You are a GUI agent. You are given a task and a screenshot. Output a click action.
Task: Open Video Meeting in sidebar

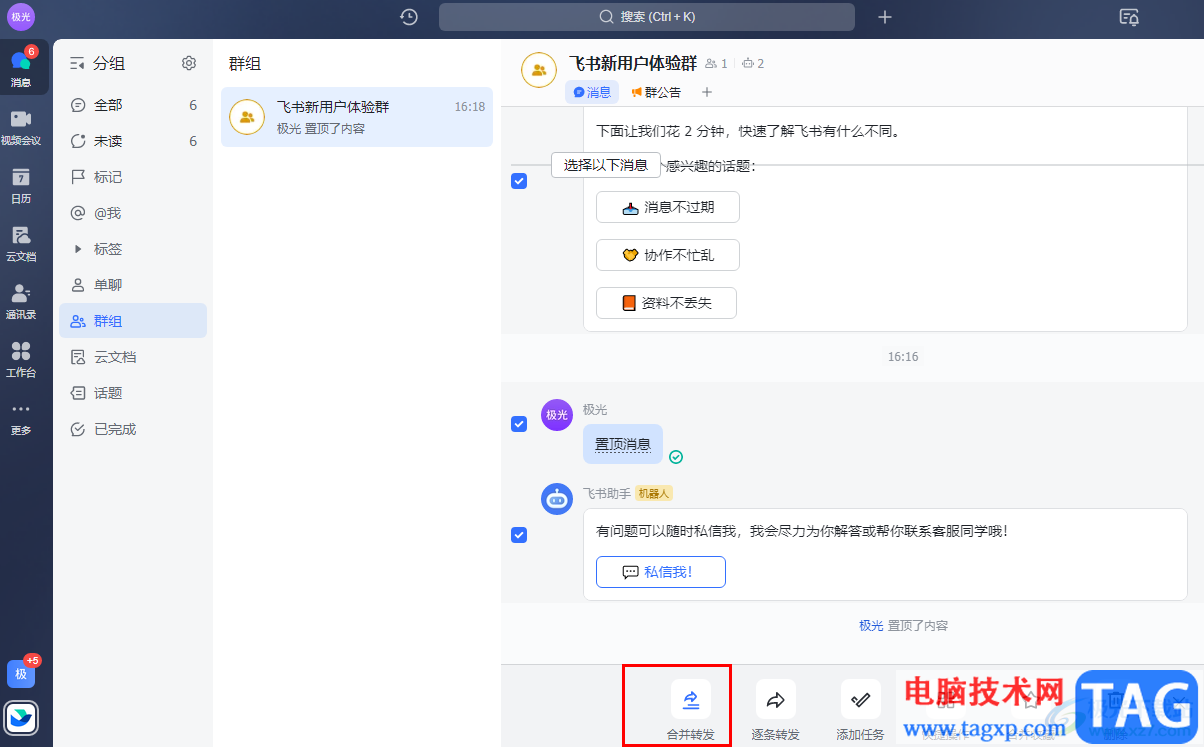[x=21, y=126]
